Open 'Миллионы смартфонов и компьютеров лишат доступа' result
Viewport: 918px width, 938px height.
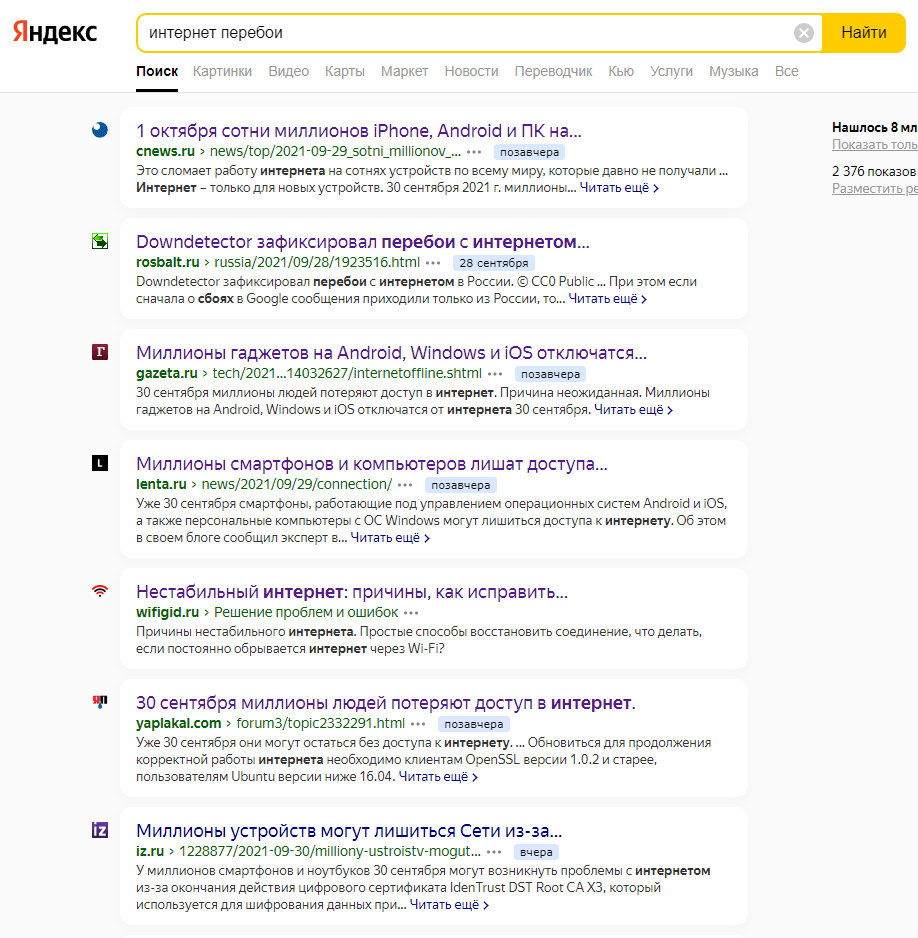tap(371, 464)
